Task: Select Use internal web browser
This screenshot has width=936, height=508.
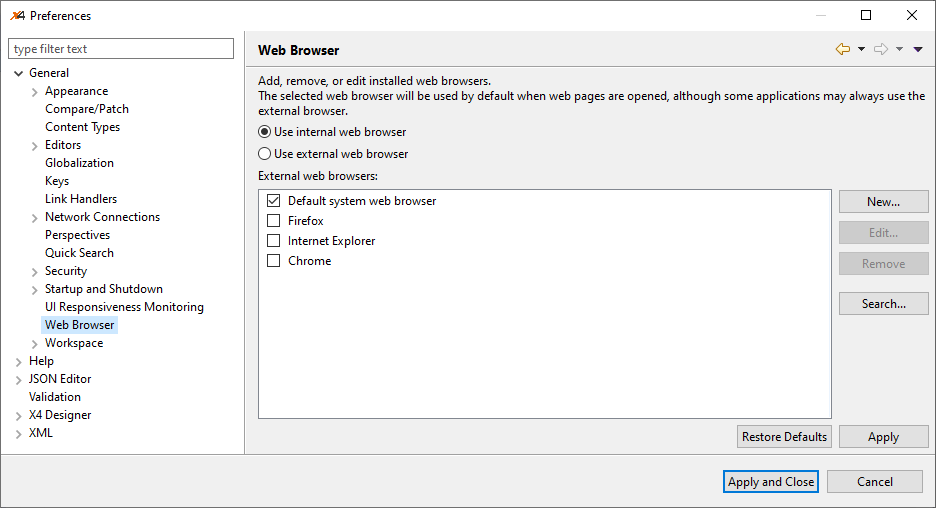Action: click(265, 132)
